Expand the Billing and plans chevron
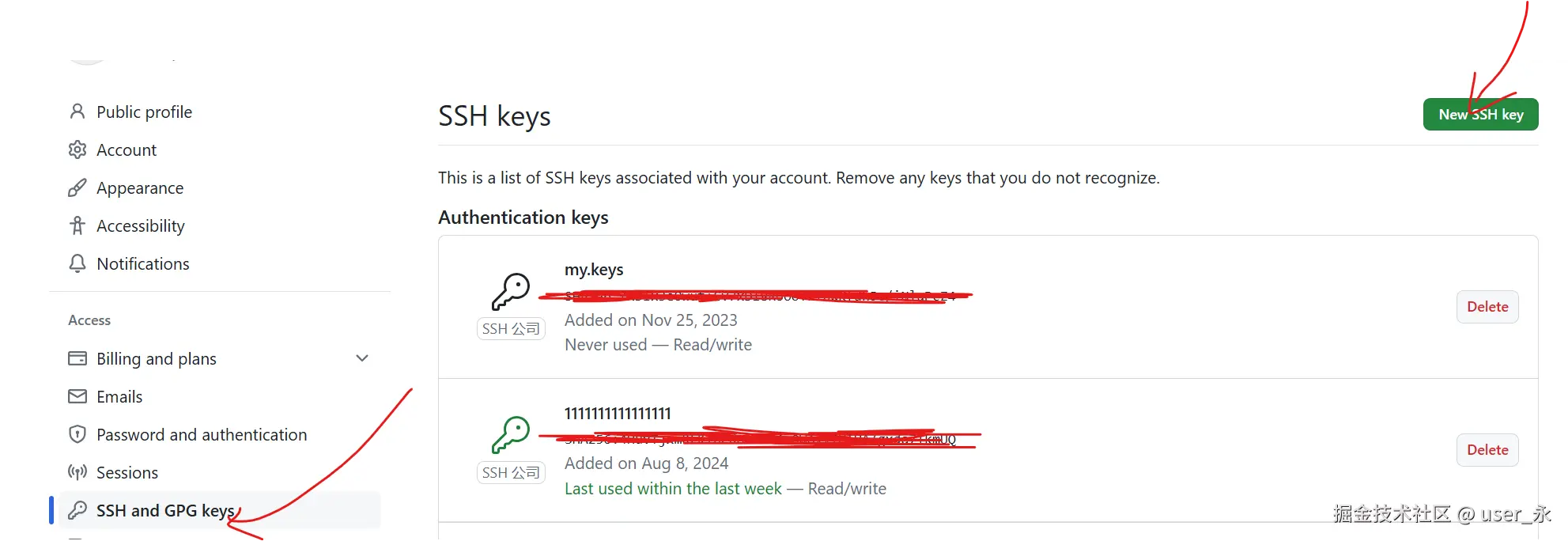This screenshot has width=1568, height=541. pos(362,358)
